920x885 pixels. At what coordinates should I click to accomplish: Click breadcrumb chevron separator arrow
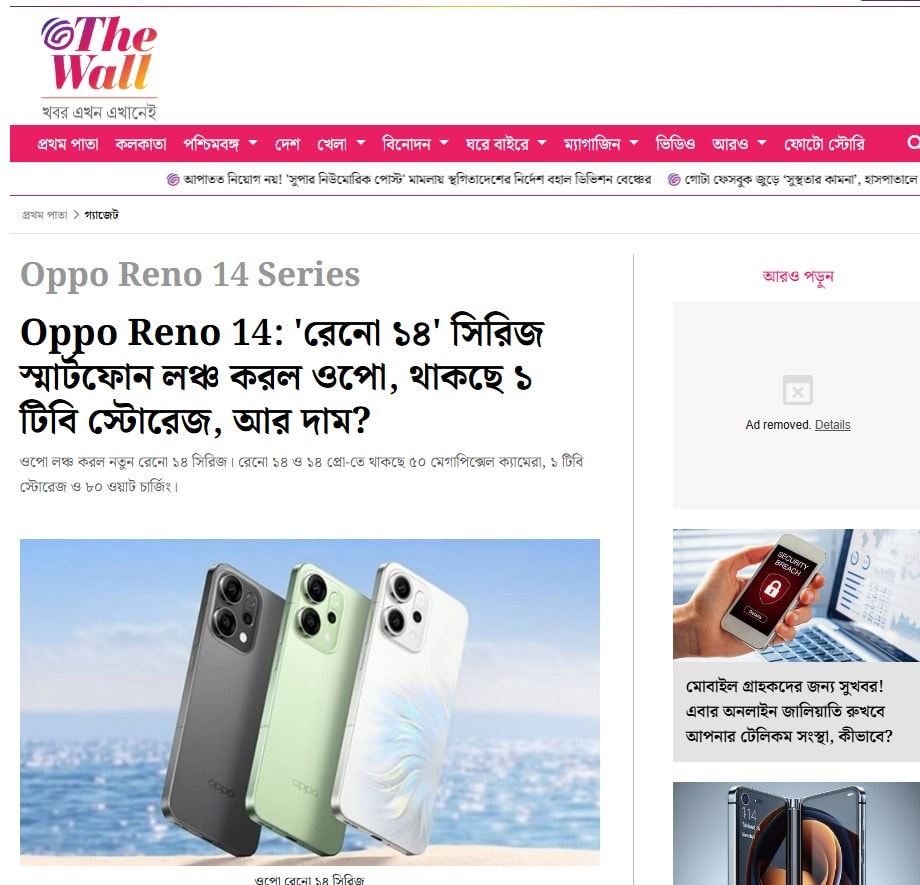point(76,215)
